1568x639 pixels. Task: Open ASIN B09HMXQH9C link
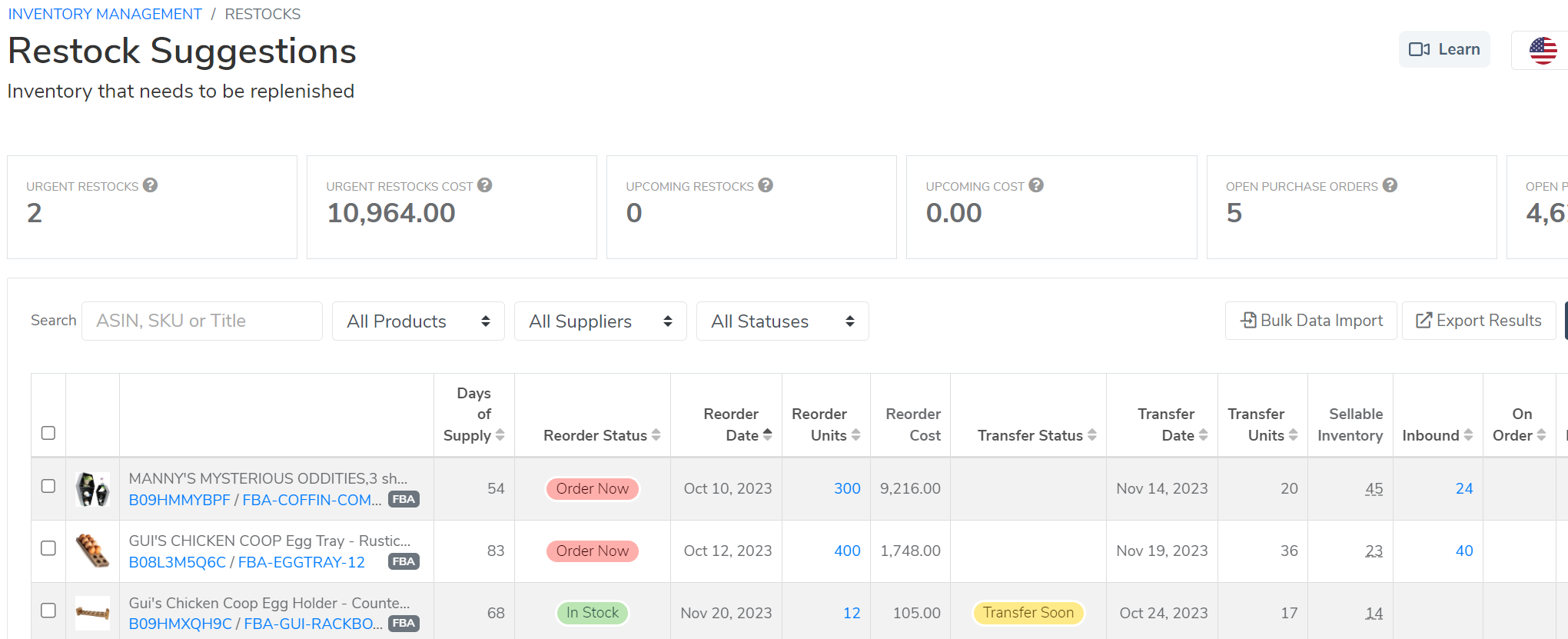click(181, 624)
